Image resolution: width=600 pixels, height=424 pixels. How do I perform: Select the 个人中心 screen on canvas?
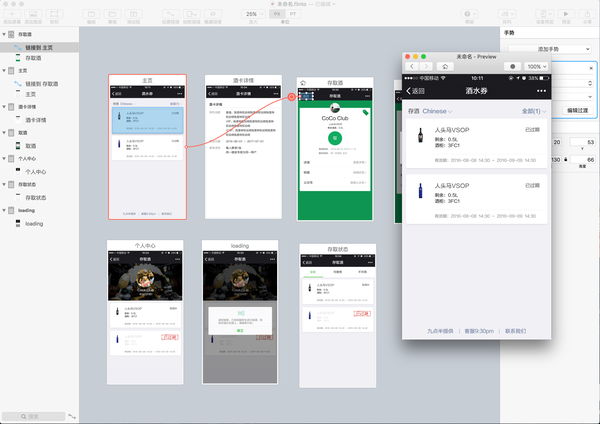(145, 312)
